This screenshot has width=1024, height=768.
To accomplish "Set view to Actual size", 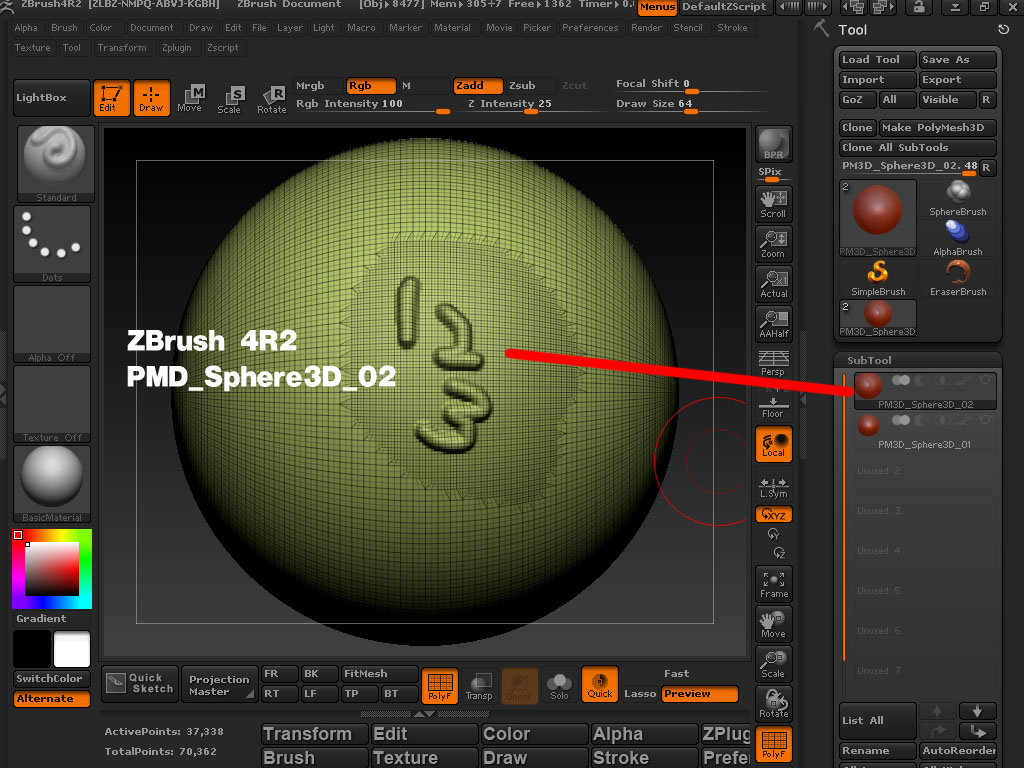I will tap(774, 283).
